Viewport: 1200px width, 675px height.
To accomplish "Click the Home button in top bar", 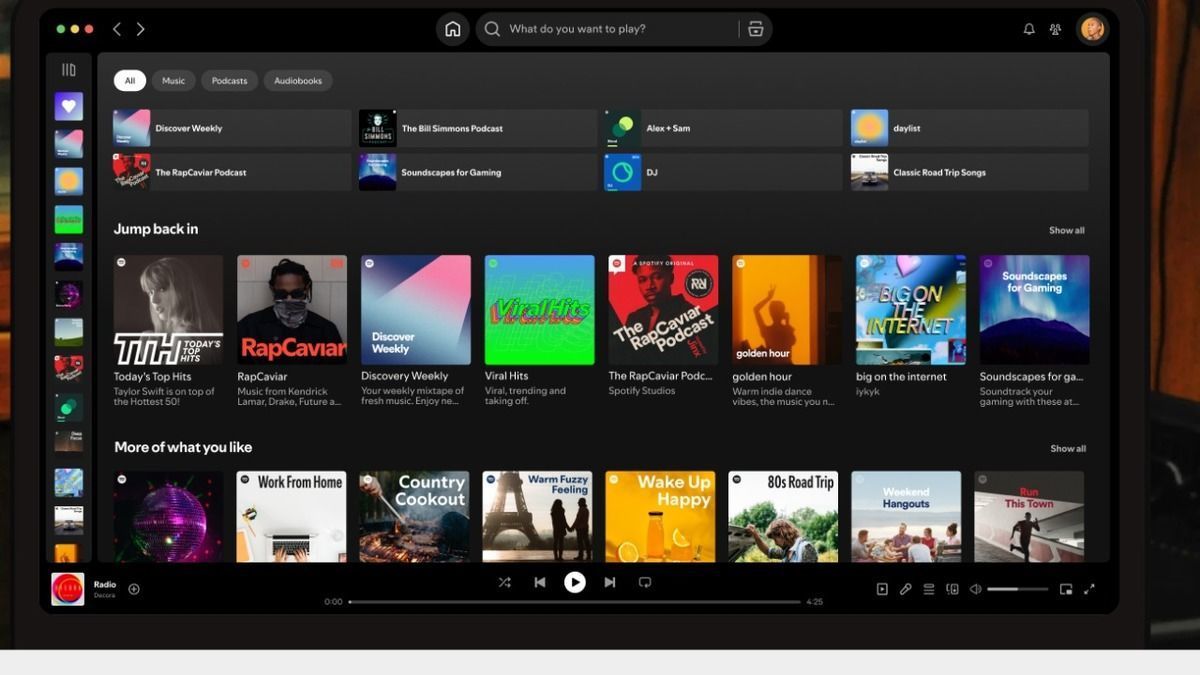I will coord(452,29).
